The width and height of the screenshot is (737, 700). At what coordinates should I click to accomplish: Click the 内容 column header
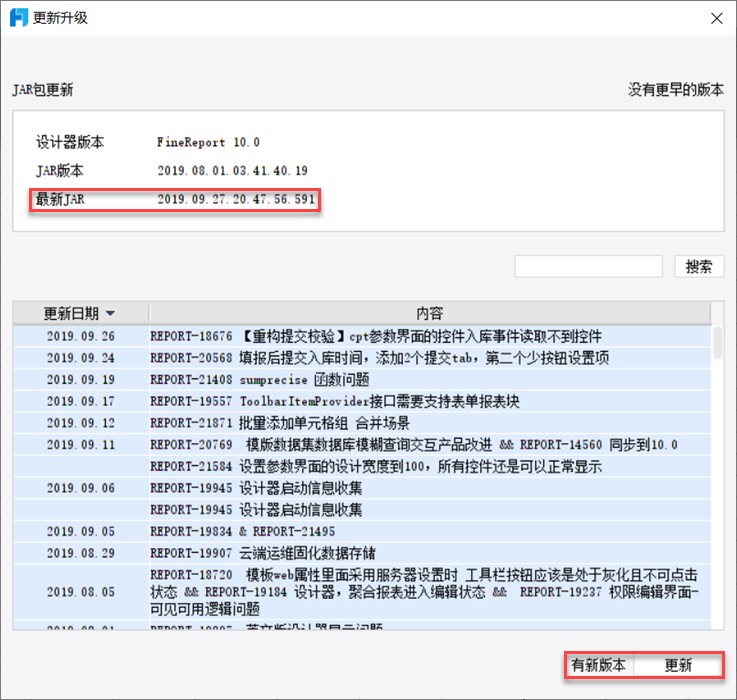(x=430, y=313)
